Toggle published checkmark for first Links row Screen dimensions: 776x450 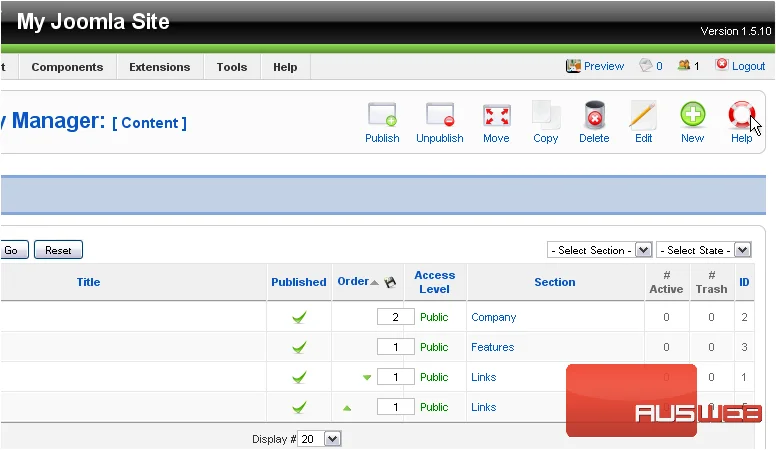point(299,378)
